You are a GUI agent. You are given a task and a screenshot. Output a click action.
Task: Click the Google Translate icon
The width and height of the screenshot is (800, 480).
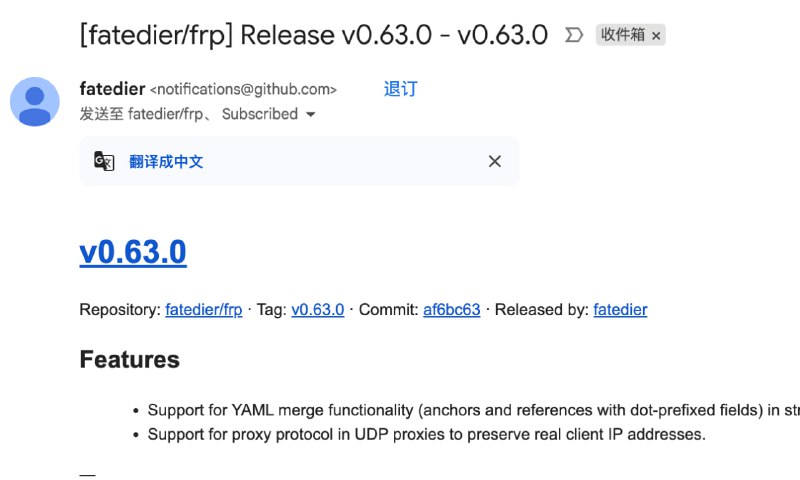point(104,161)
